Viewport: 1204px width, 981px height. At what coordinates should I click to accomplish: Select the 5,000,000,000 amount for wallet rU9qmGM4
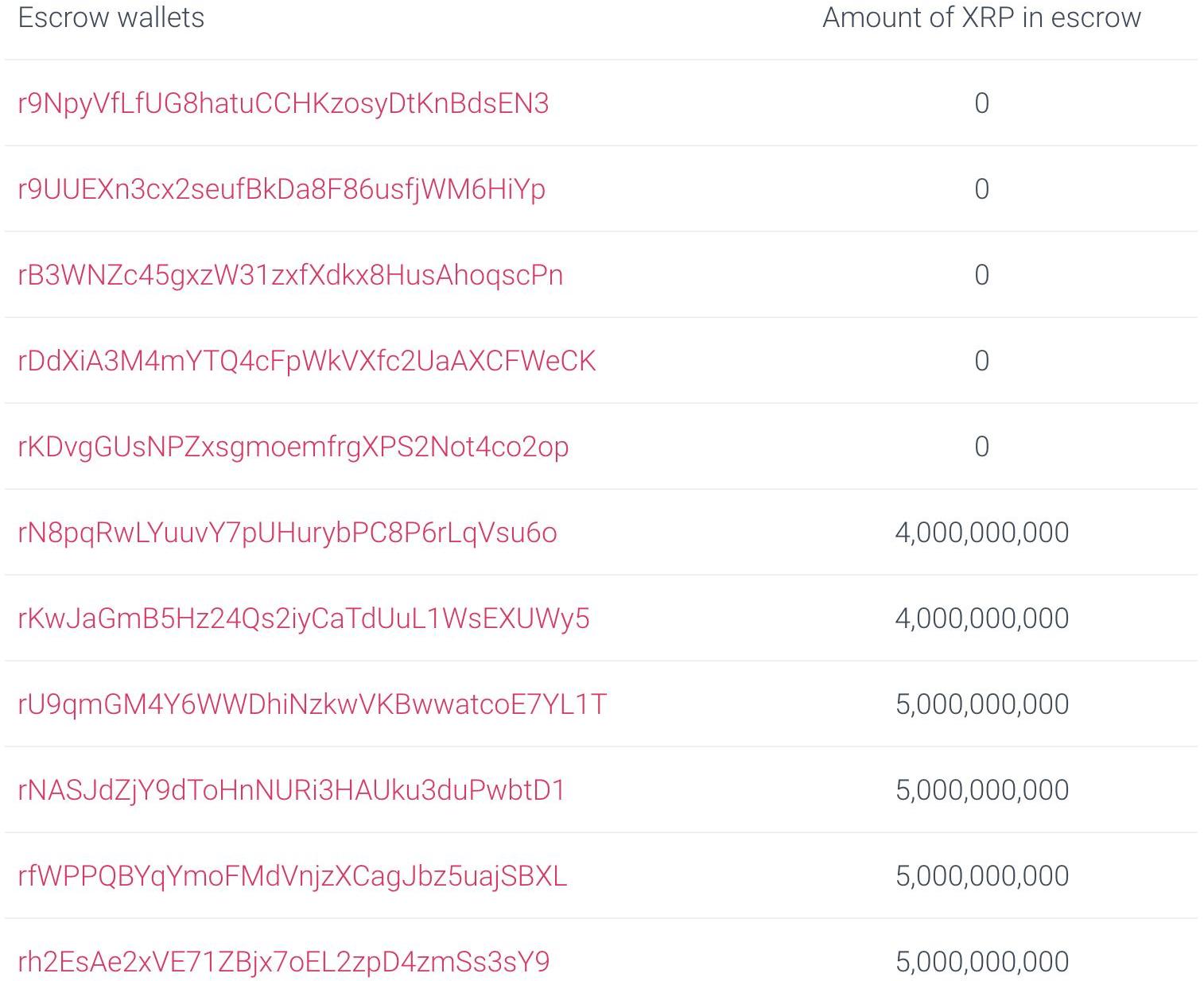tap(981, 704)
